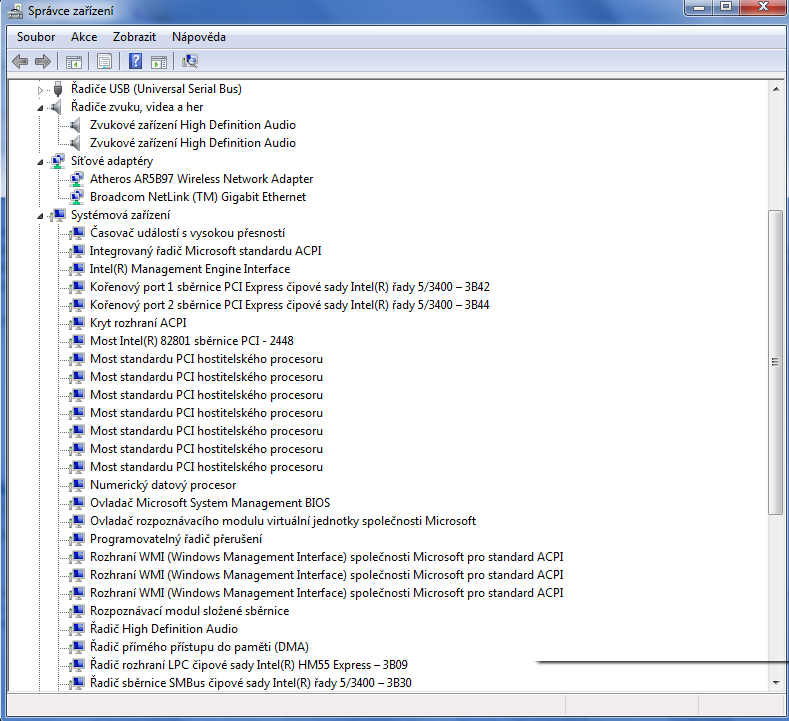The width and height of the screenshot is (789, 721).
Task: Minimize the Správce zařízení window
Action: (698, 7)
